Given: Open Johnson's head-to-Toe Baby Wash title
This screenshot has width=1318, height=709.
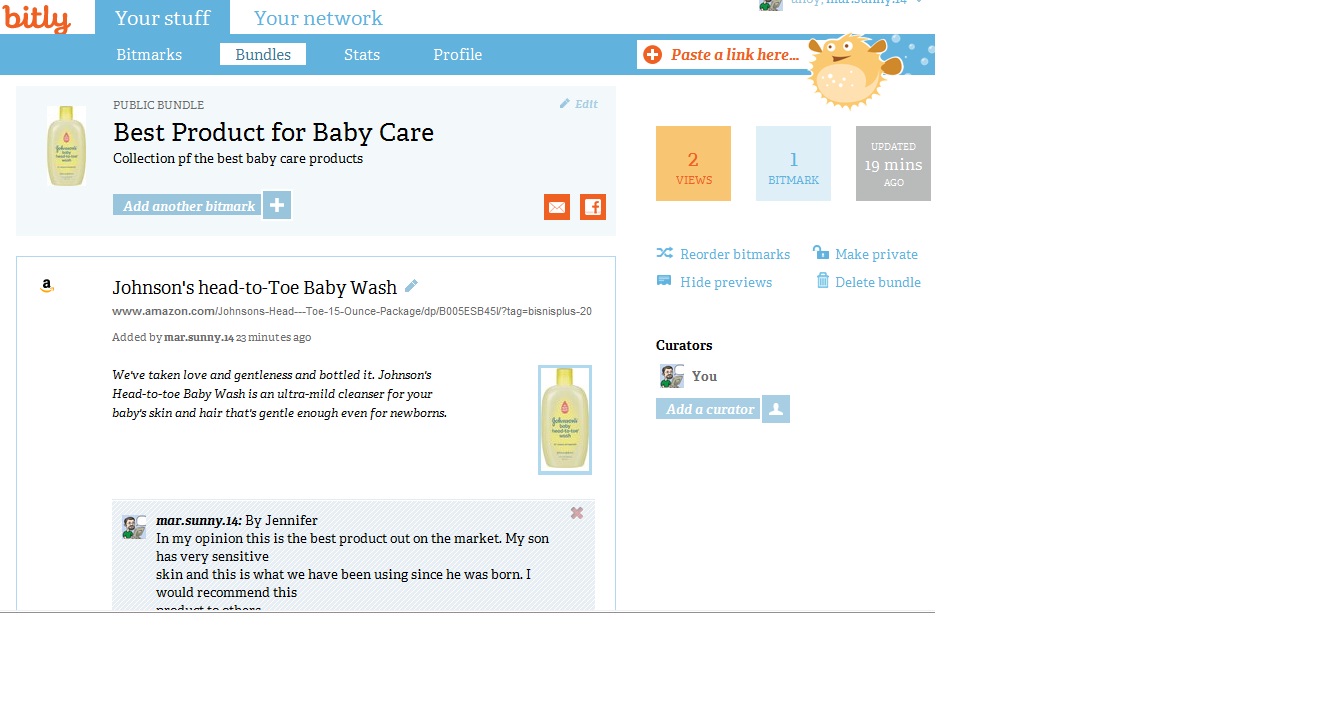Looking at the screenshot, I should point(254,288).
